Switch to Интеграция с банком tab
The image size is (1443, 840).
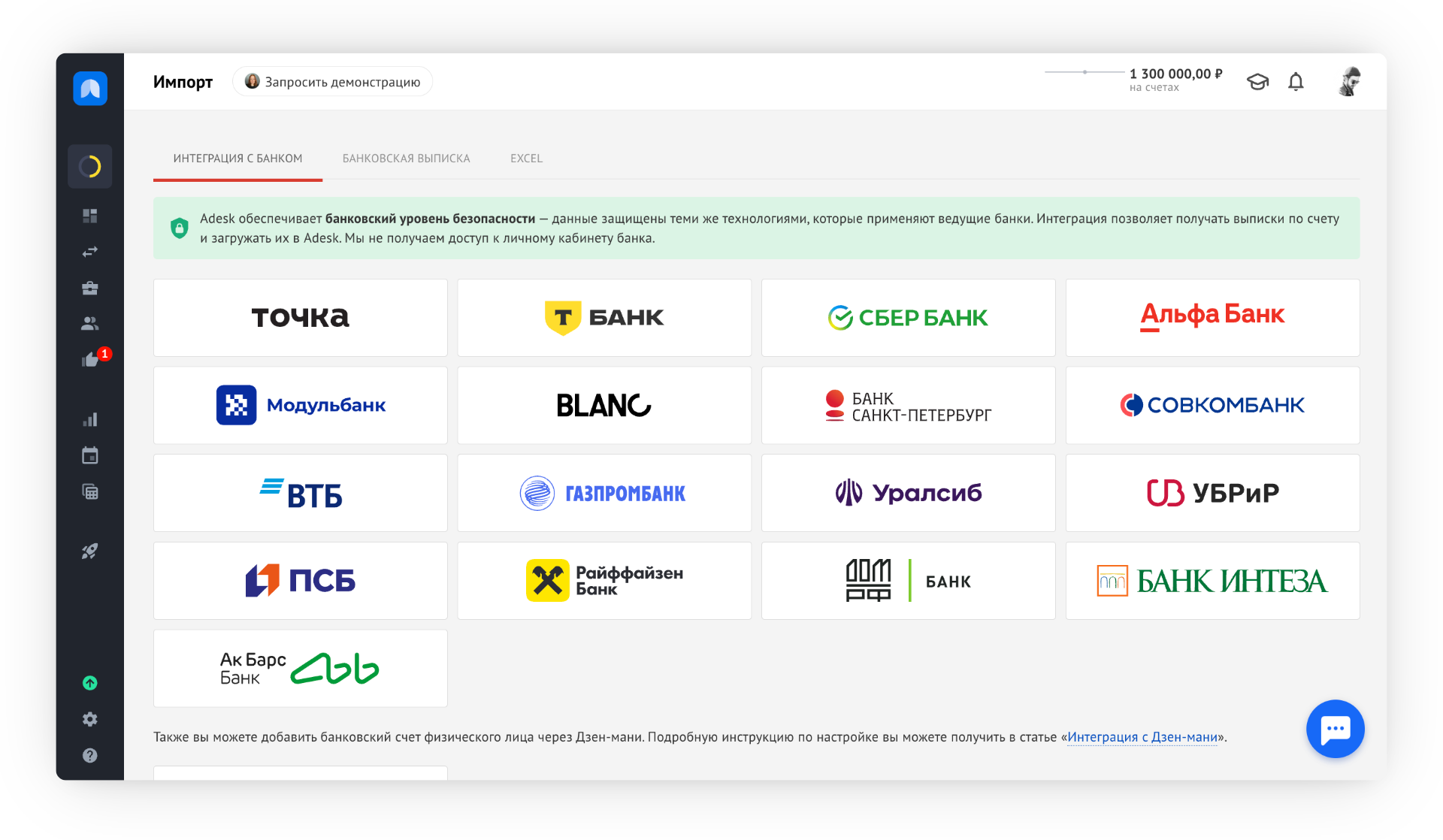(237, 159)
